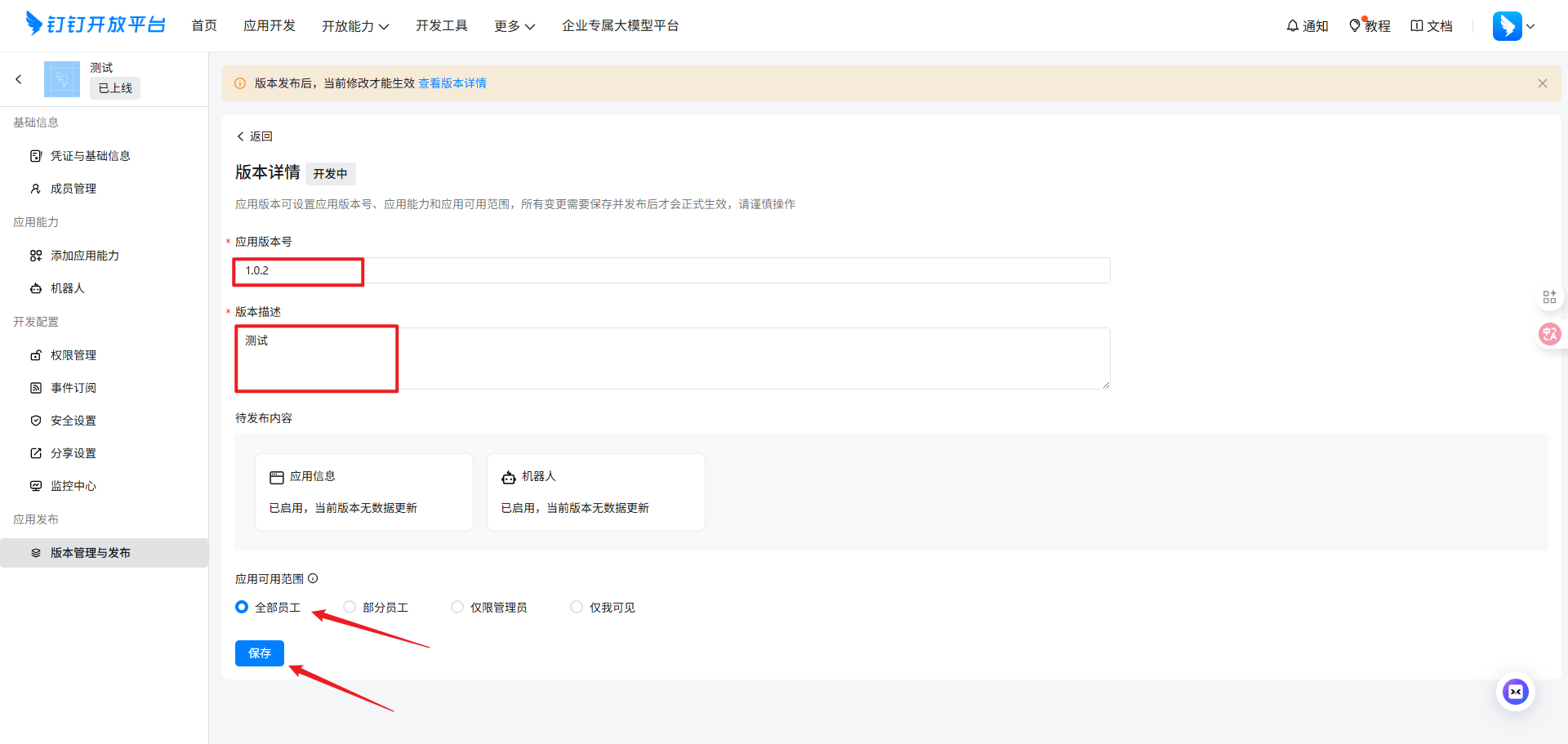Open the user avatar account dropdown
The width and height of the screenshot is (1568, 744).
(1513, 26)
